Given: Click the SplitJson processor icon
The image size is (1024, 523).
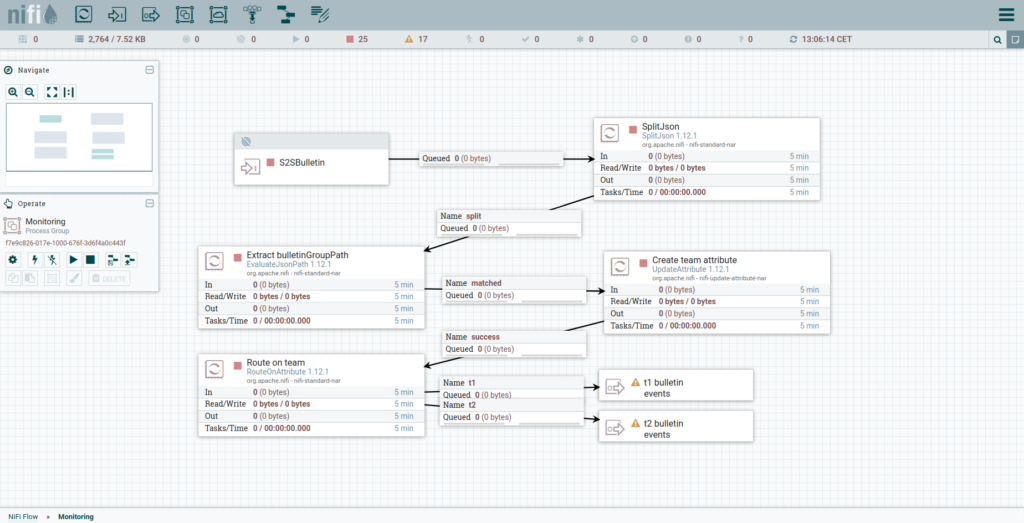Looking at the screenshot, I should tap(610, 133).
